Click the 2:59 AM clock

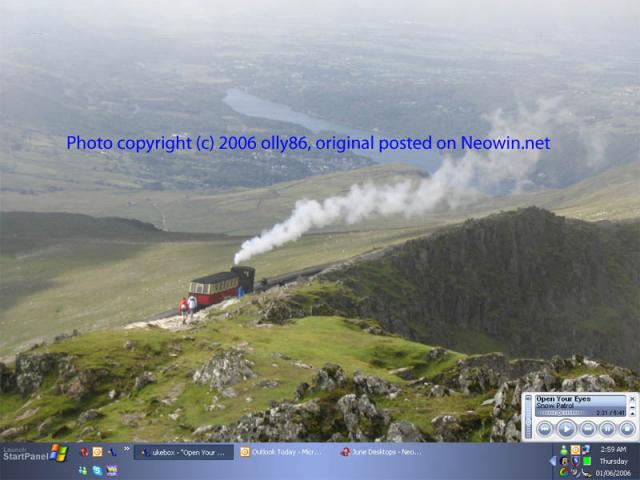tap(613, 449)
